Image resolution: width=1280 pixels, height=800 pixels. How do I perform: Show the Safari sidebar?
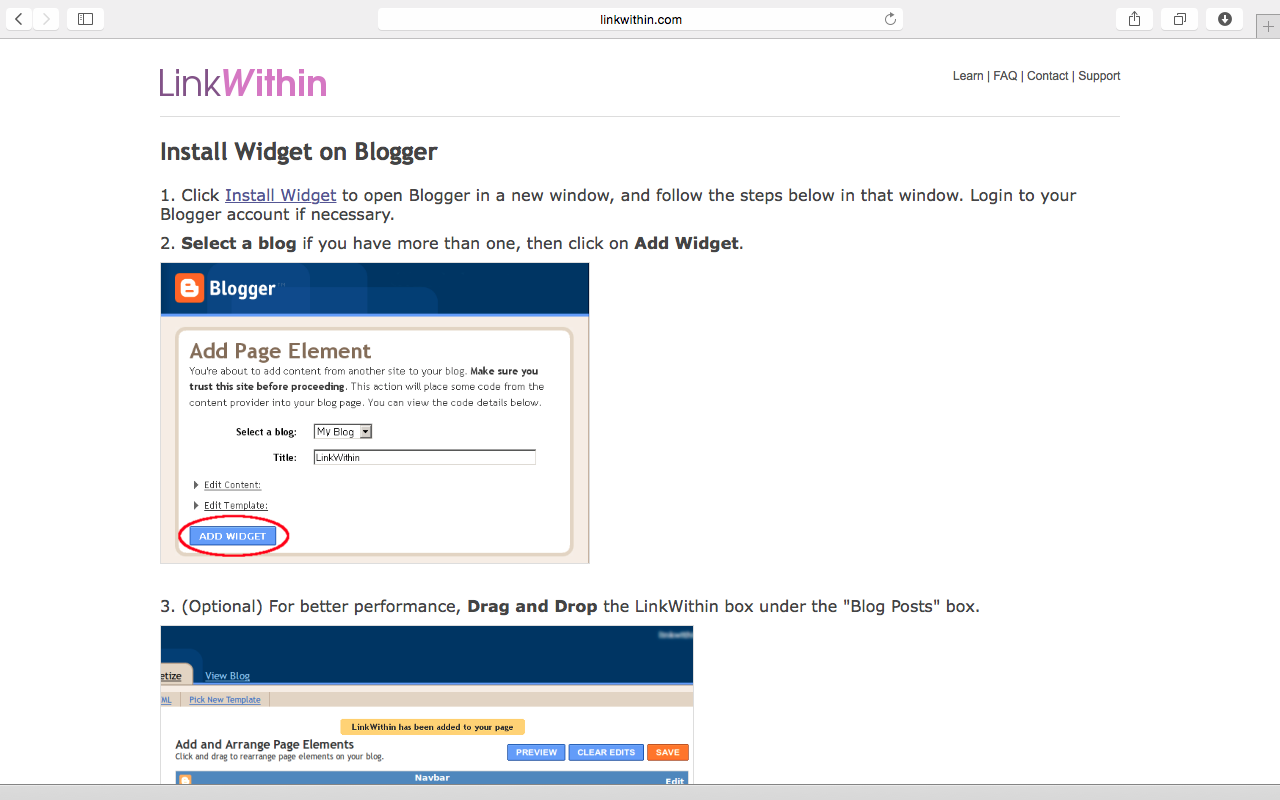pyautogui.click(x=85, y=19)
